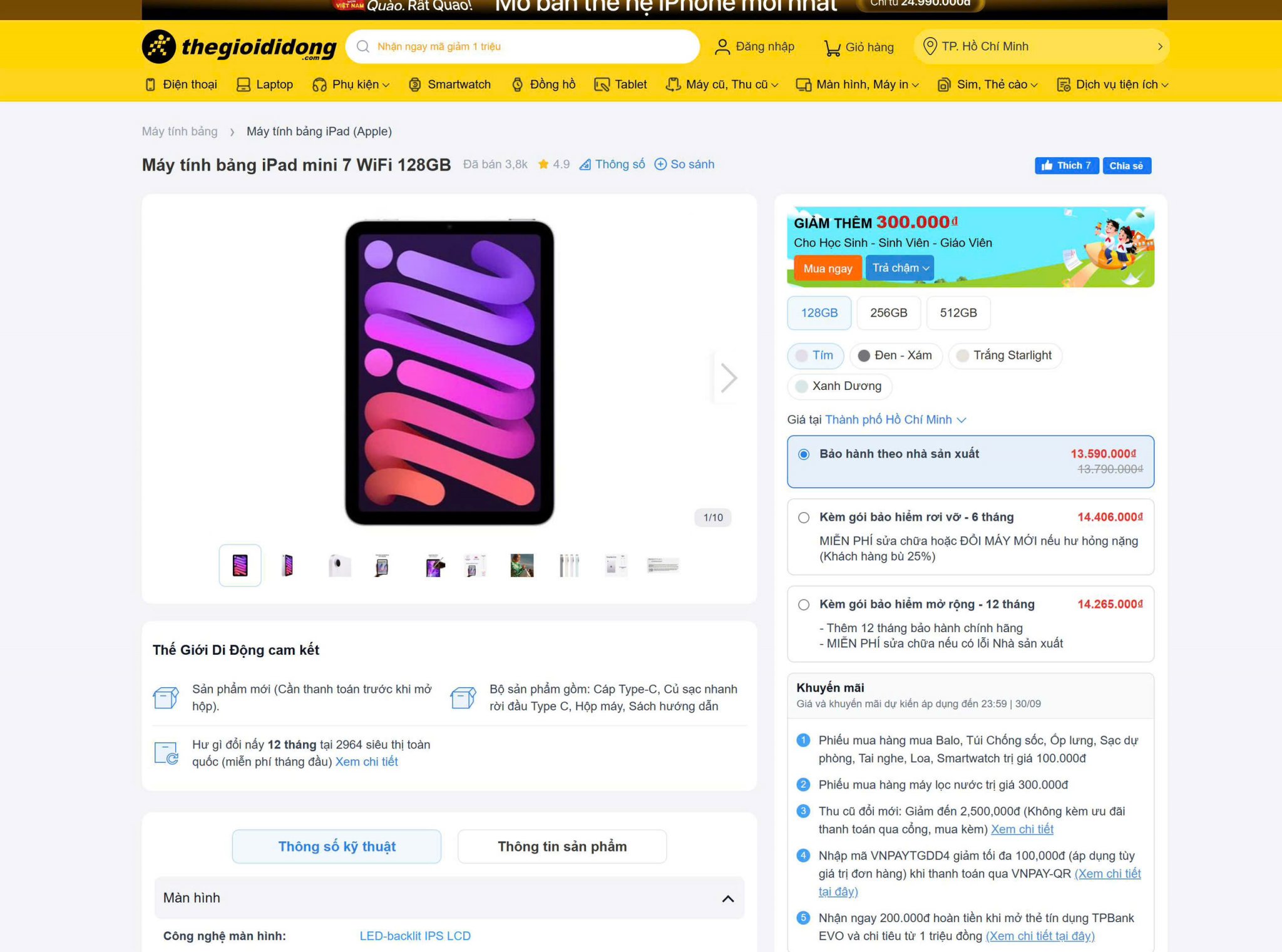Switch to Thông số kỹ thuật tab
Screen dimensions: 1282x952
(x=337, y=847)
